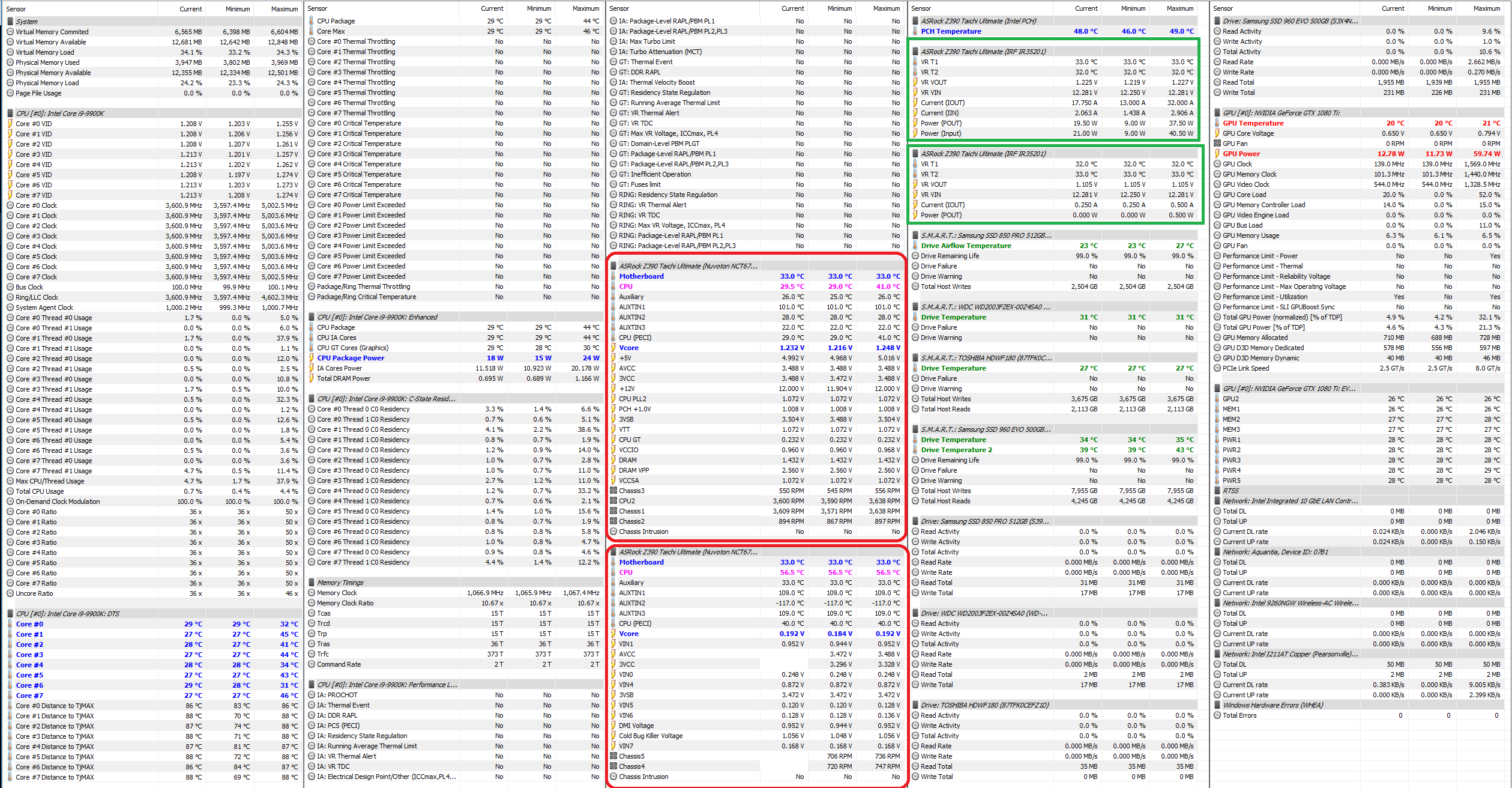The width and height of the screenshot is (1512, 788).
Task: Click fan icon beside Chassis3 reading
Action: coord(613,491)
